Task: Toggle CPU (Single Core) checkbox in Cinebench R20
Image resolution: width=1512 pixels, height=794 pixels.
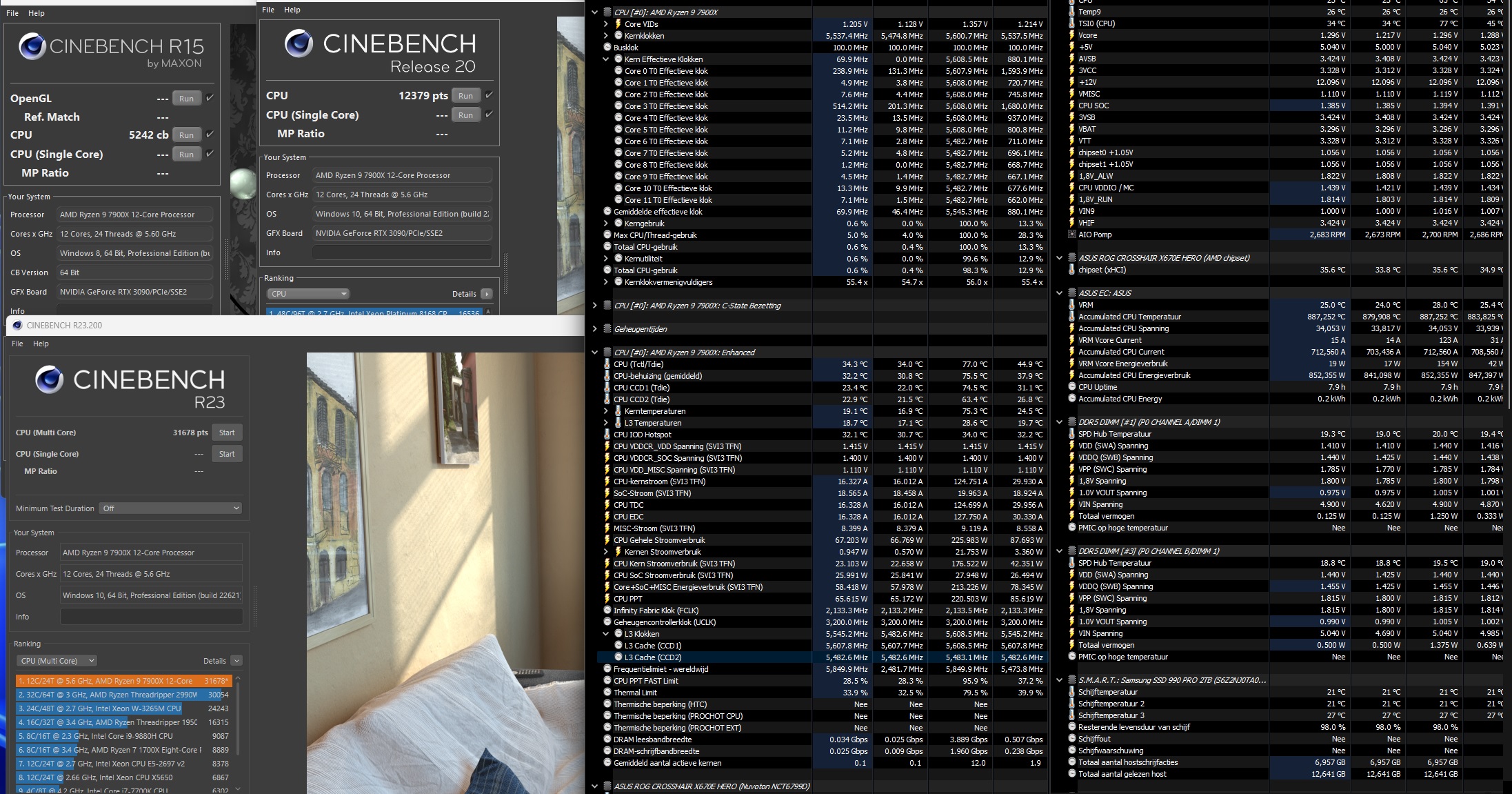Action: [x=489, y=115]
